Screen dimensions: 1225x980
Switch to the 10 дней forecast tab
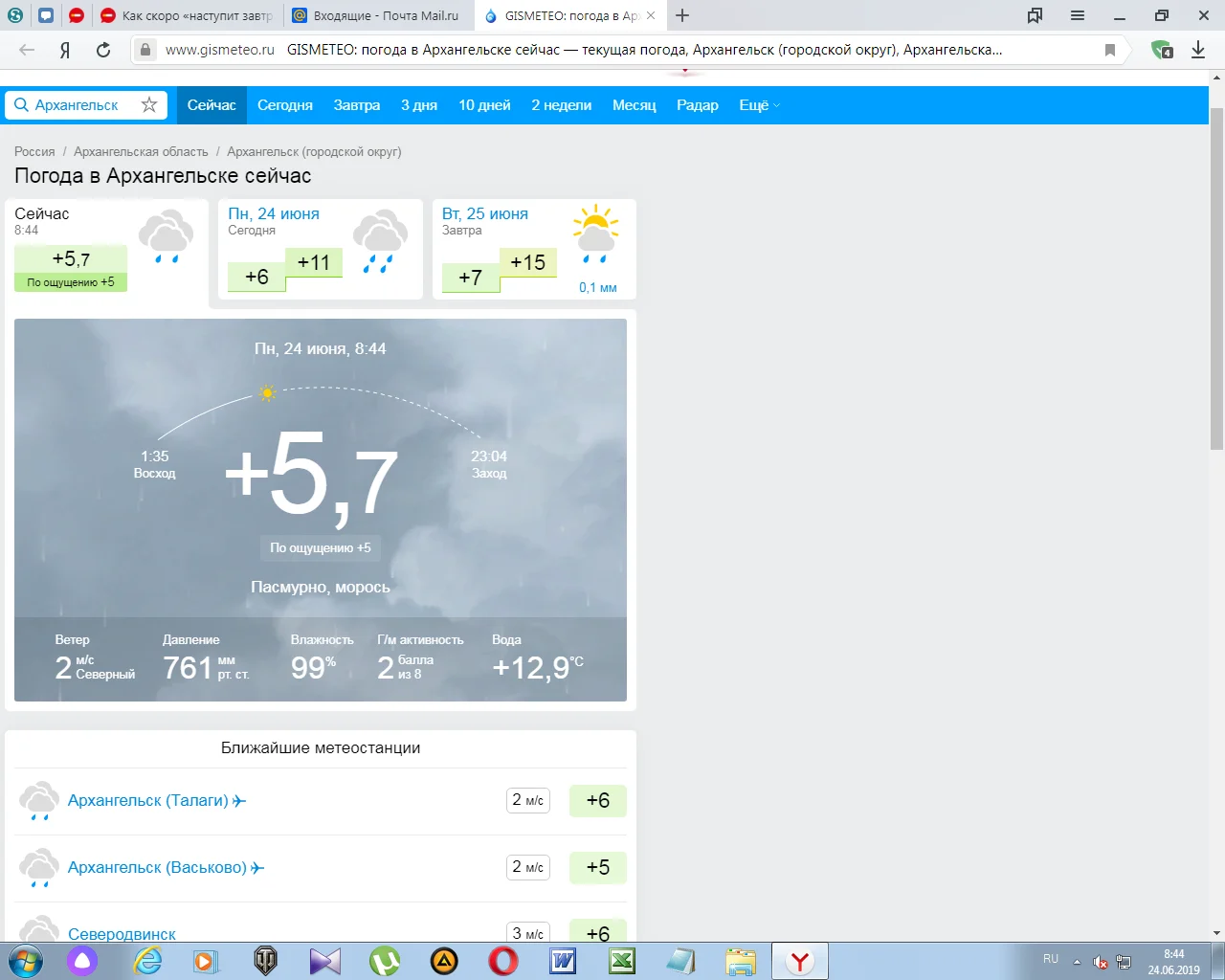pos(484,105)
